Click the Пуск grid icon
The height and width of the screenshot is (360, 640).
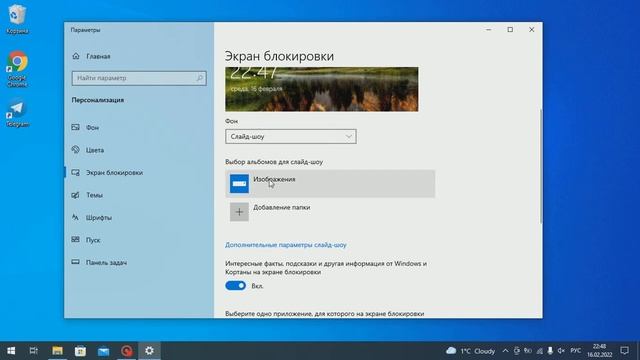76,239
